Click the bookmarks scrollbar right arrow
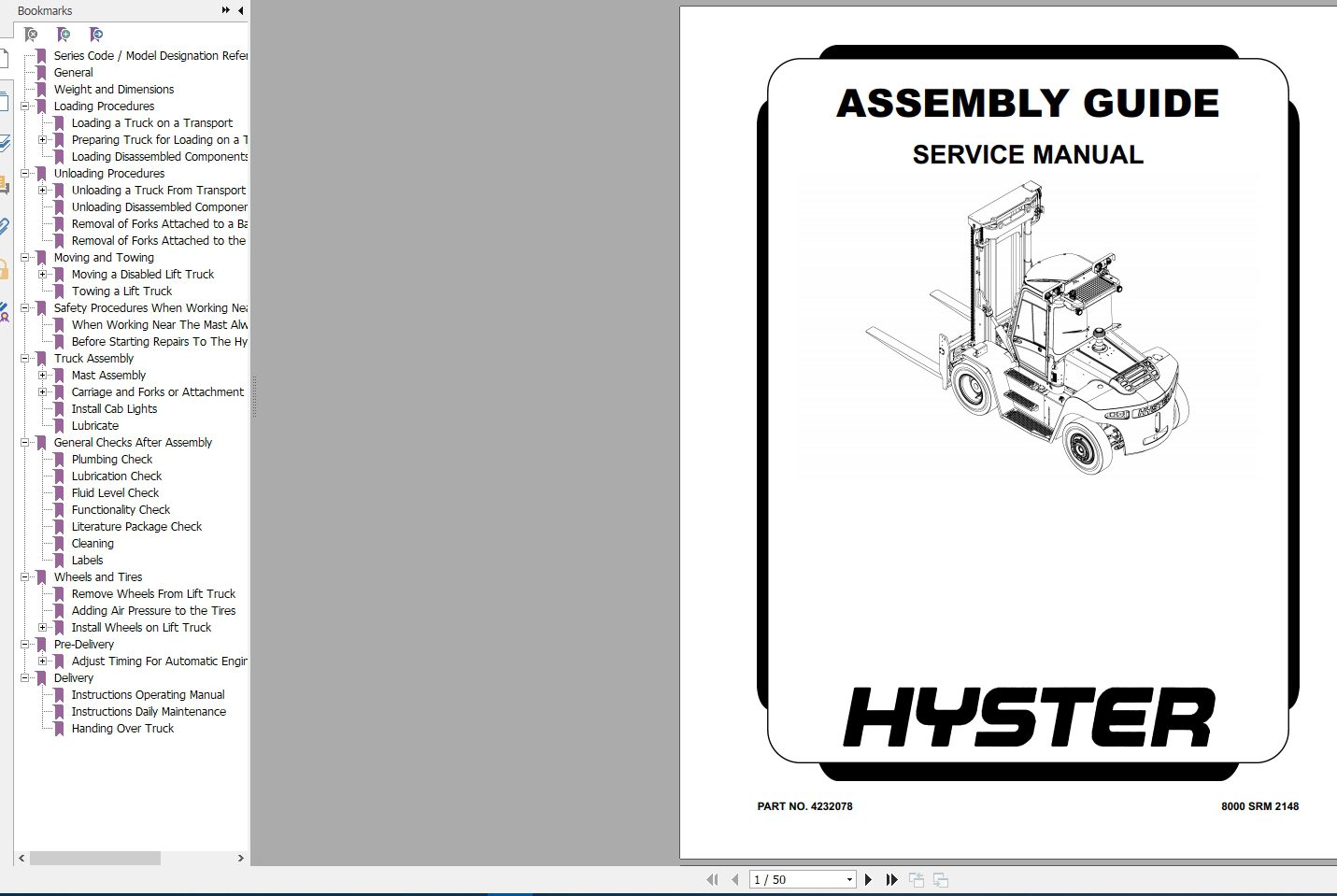The width and height of the screenshot is (1337, 896). coord(240,858)
